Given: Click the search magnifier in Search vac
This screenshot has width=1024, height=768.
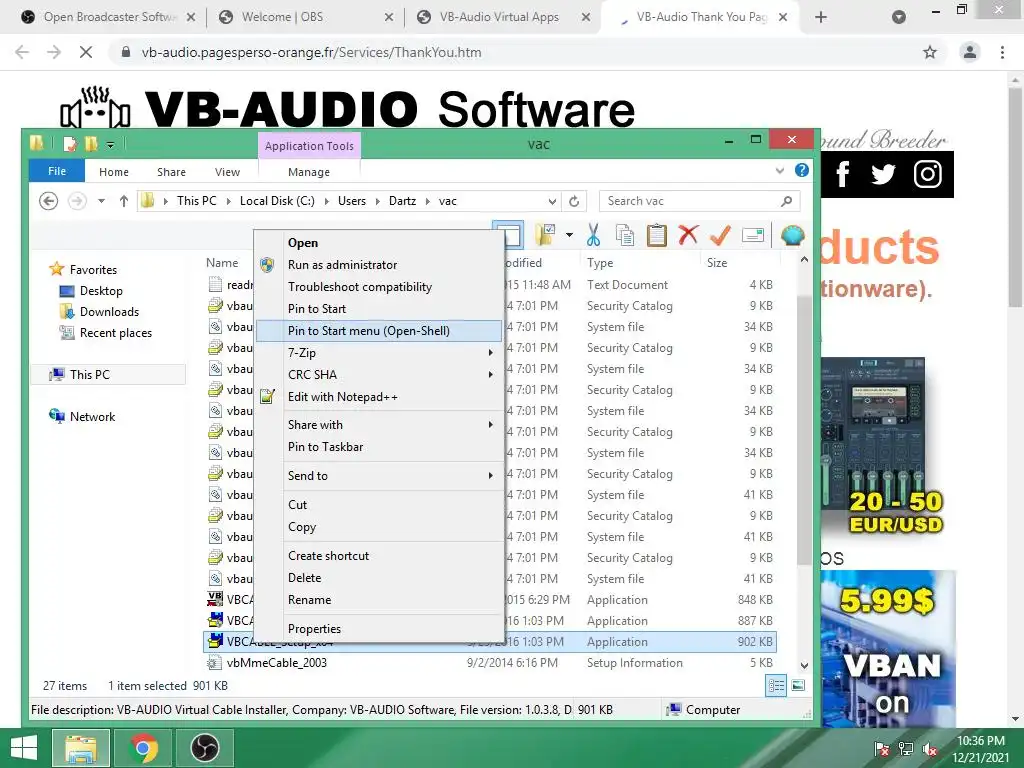Looking at the screenshot, I should pyautogui.click(x=787, y=201).
